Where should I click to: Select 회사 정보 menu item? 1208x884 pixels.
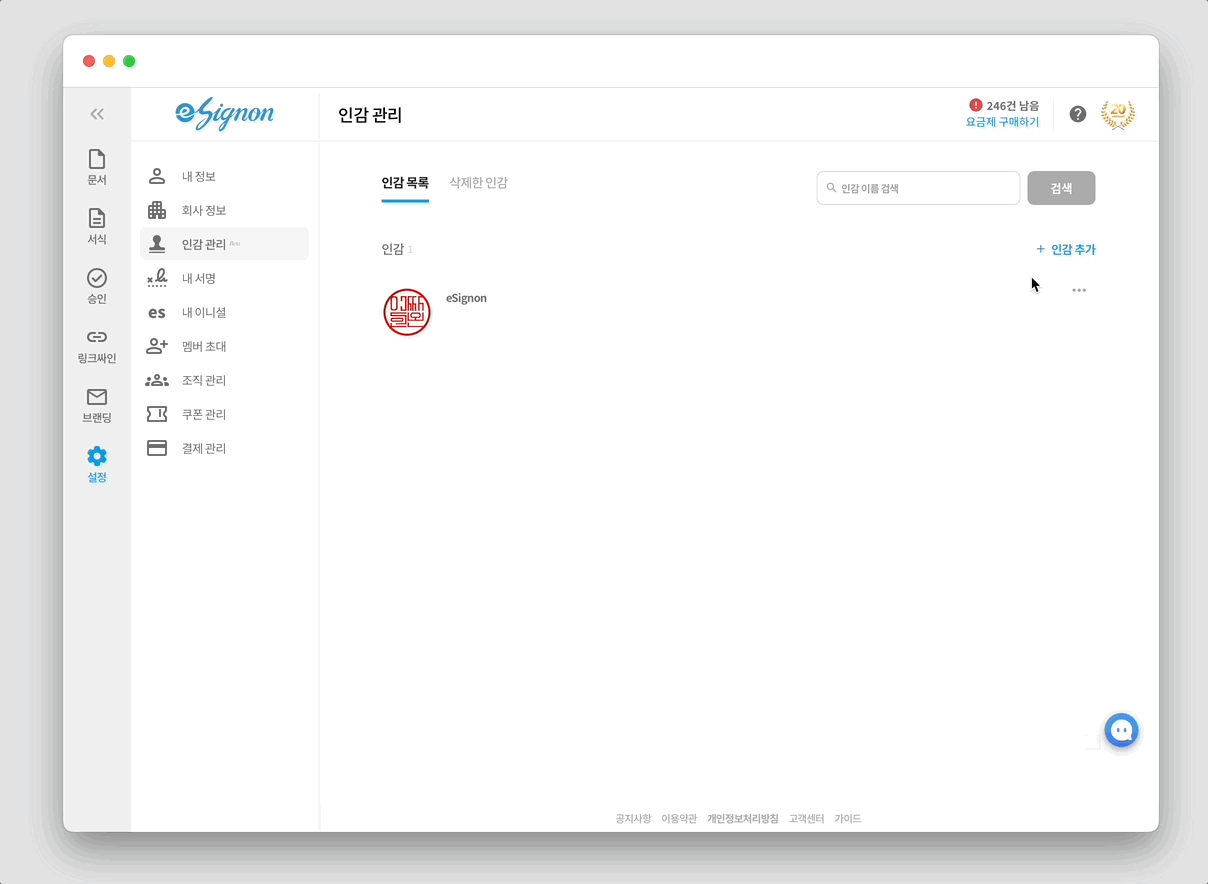225,210
